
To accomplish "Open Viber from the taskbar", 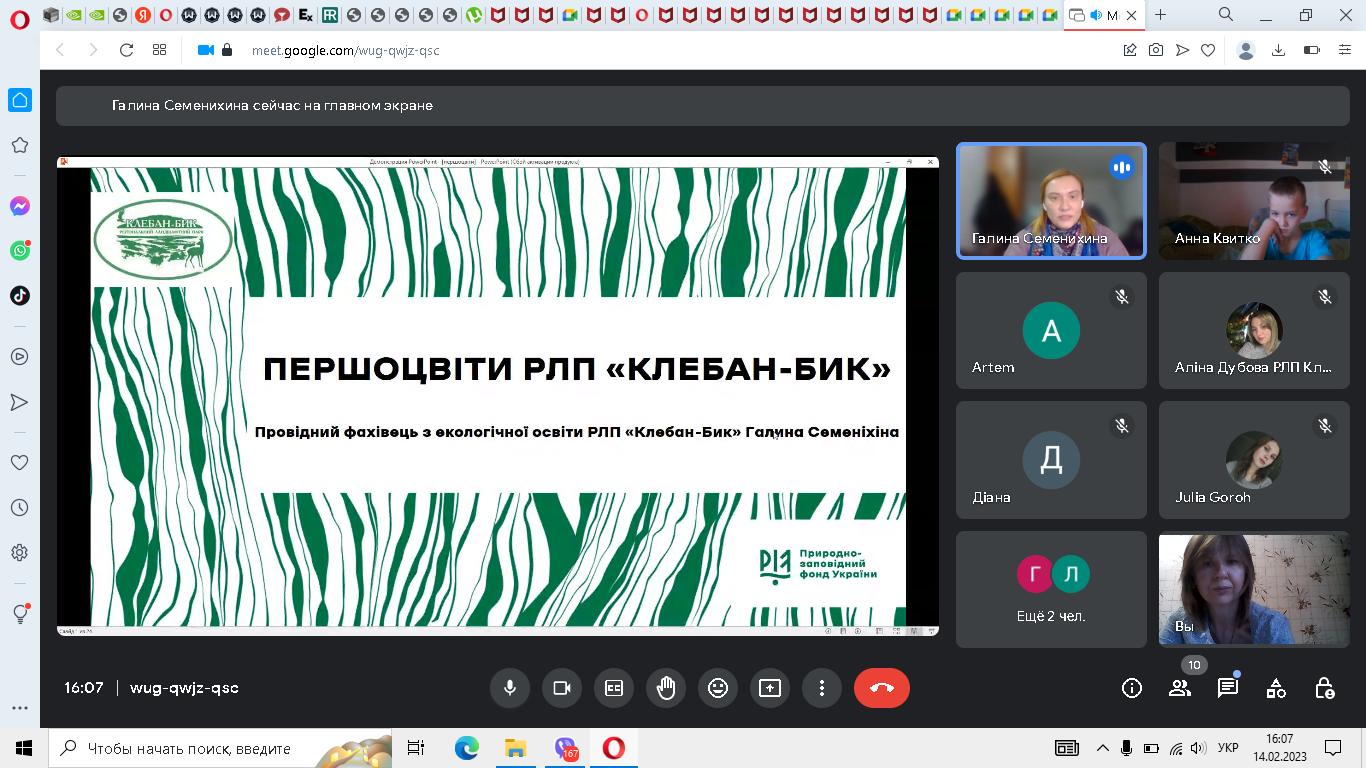I will [566, 748].
